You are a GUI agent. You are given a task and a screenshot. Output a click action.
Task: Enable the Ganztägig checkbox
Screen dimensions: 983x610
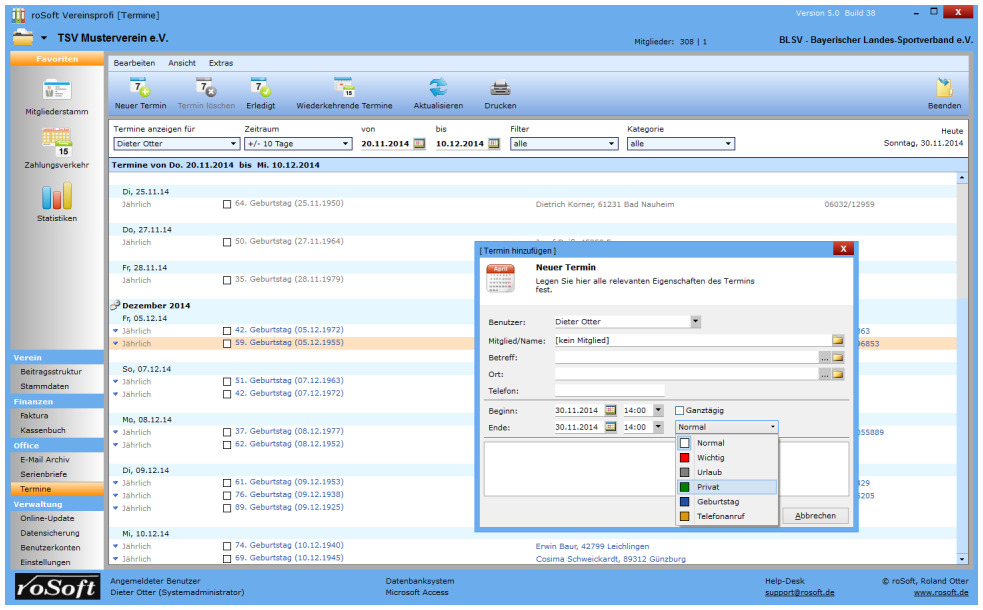pos(680,410)
